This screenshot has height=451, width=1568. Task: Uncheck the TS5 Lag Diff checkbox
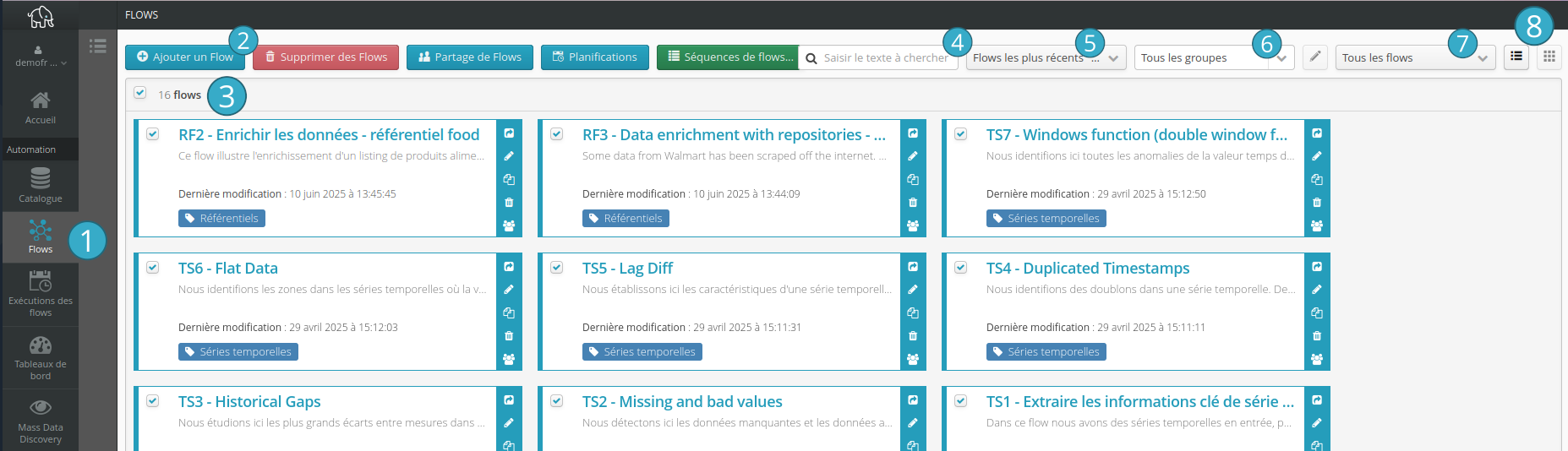tap(557, 267)
